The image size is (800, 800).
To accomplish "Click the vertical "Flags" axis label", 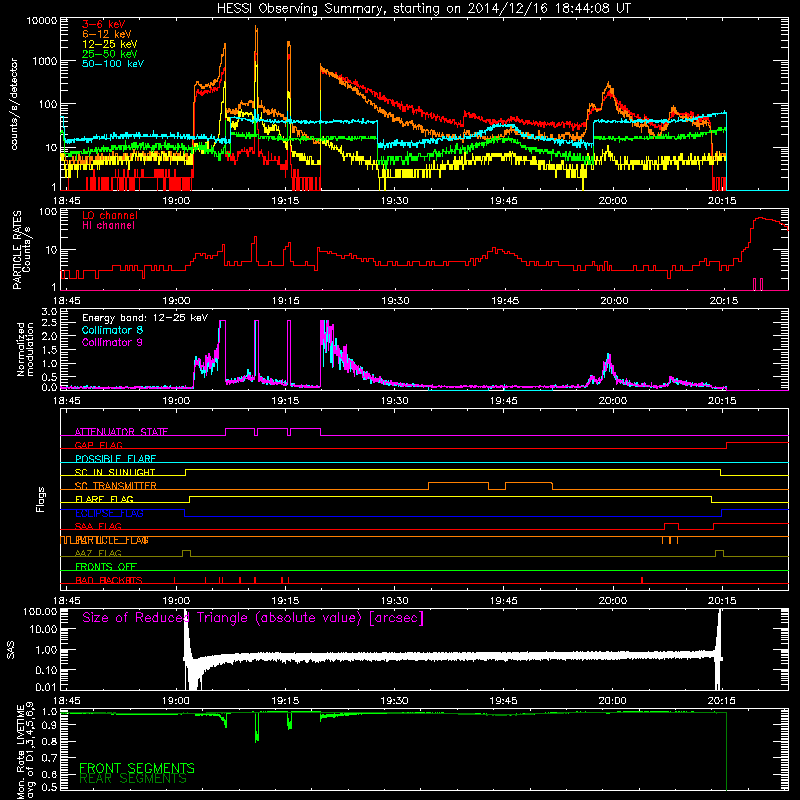I will 41,499.
